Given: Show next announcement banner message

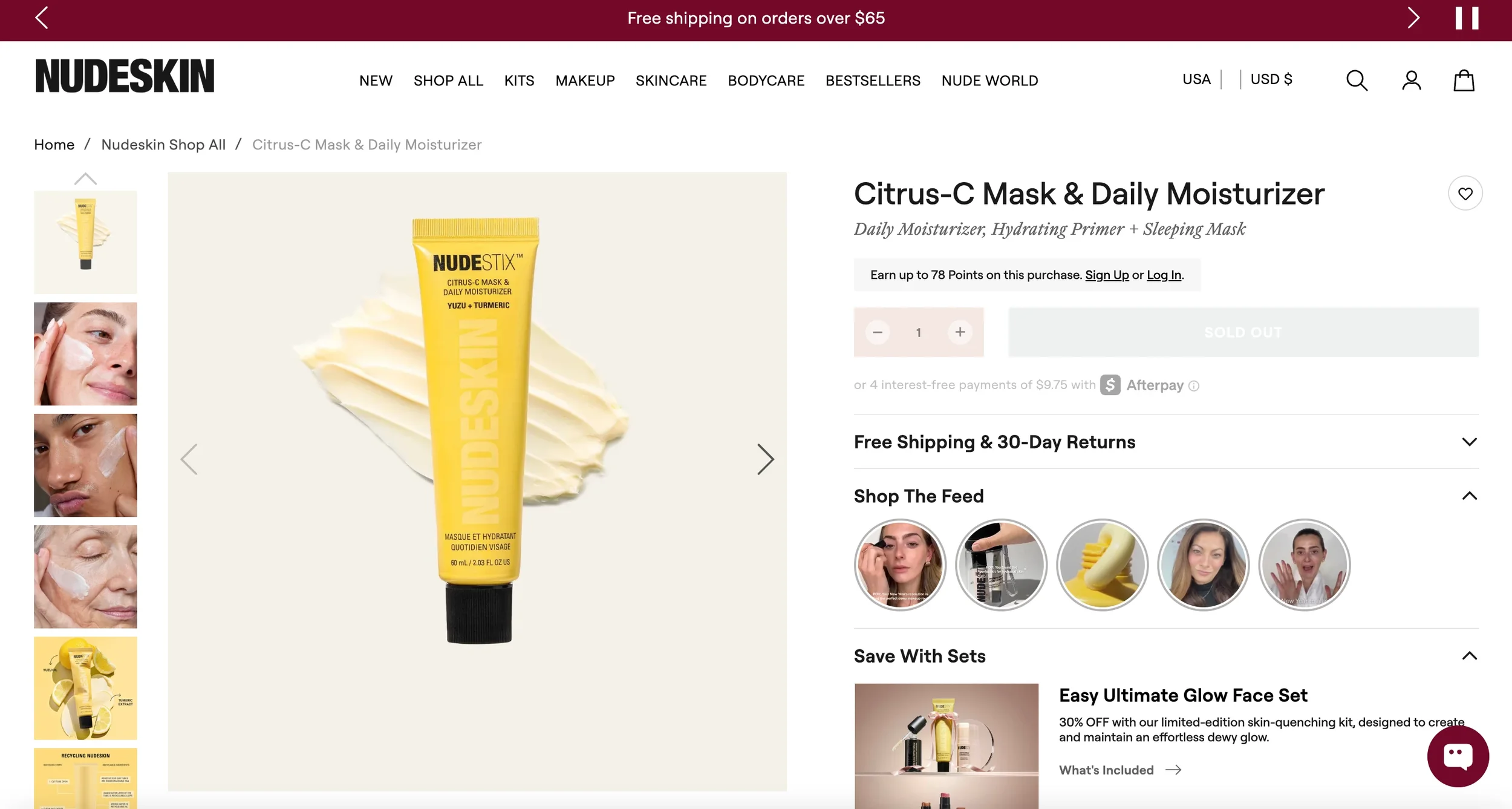Looking at the screenshot, I should pyautogui.click(x=1413, y=18).
